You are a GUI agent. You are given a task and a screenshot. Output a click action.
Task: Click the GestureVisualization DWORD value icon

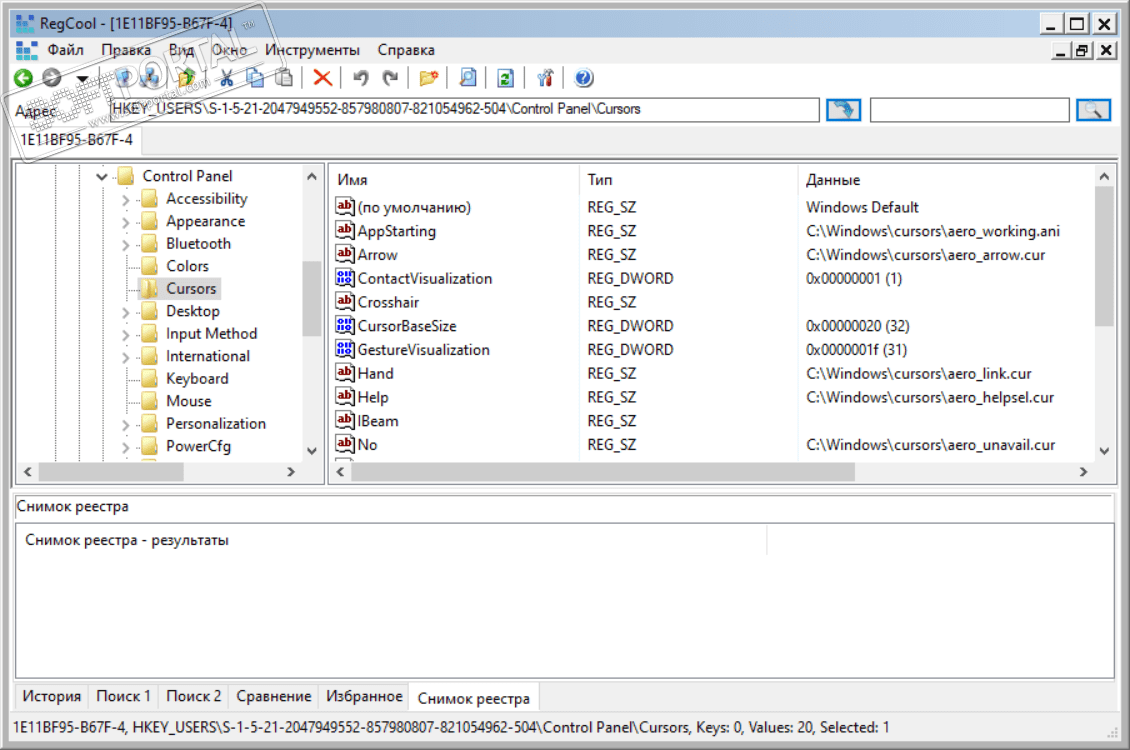click(345, 349)
